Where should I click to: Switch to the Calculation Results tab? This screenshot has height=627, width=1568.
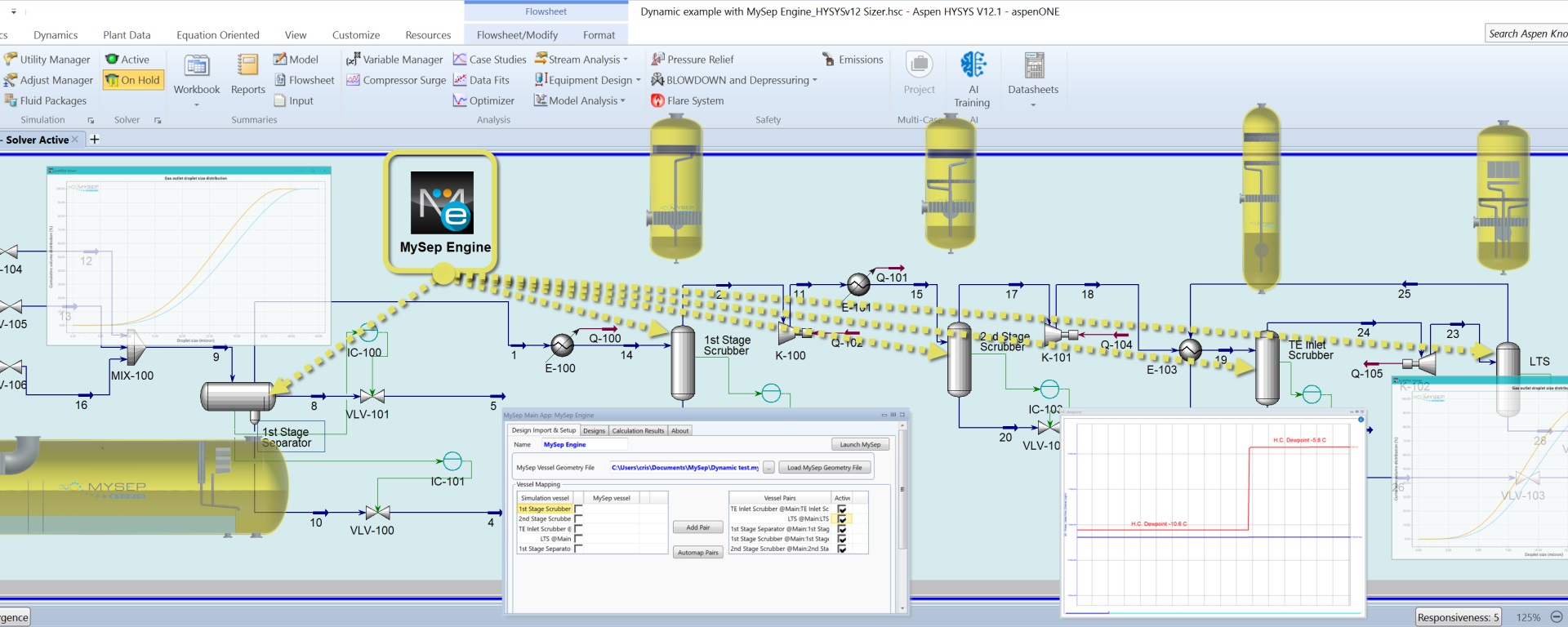[638, 430]
